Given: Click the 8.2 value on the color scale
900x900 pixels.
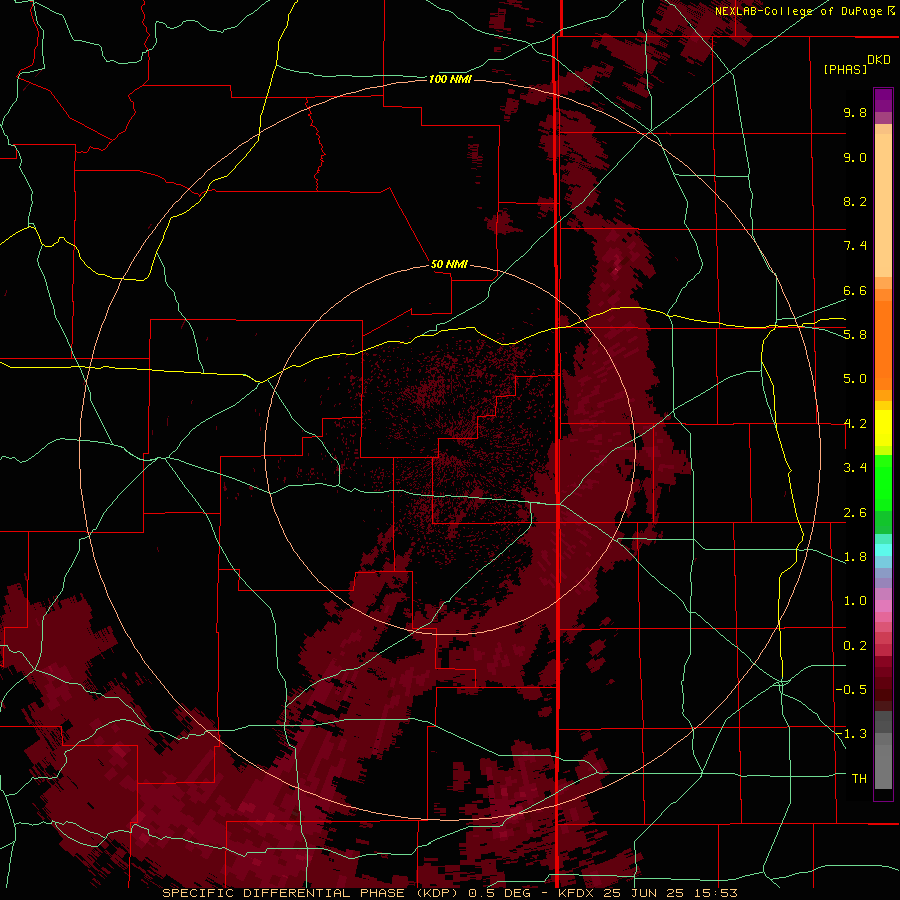Looking at the screenshot, I should tap(855, 201).
